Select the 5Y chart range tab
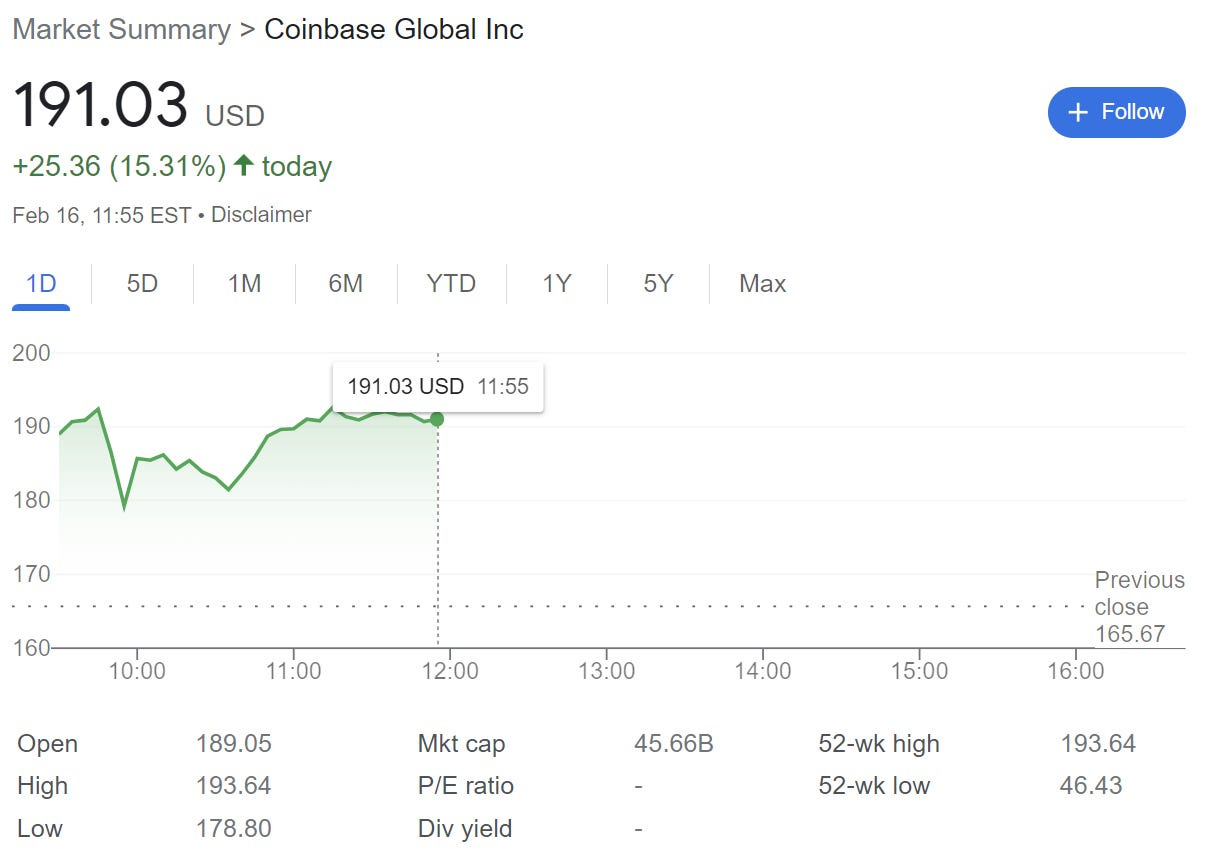1221x862 pixels. point(658,284)
